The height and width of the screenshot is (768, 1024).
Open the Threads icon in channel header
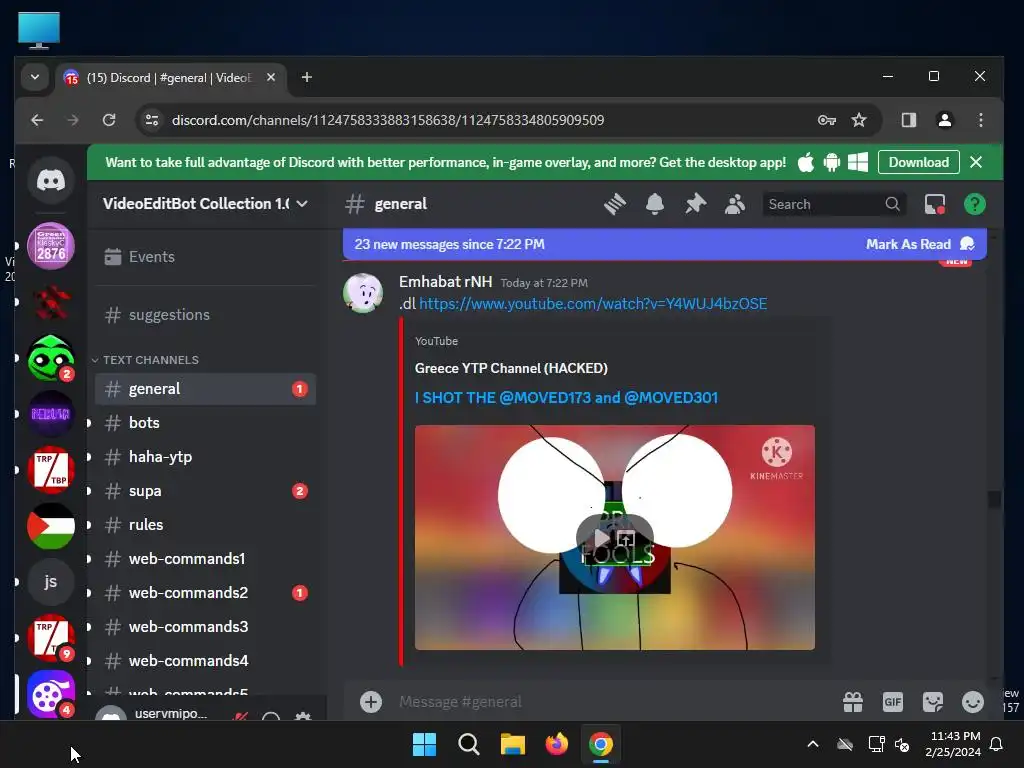point(615,204)
